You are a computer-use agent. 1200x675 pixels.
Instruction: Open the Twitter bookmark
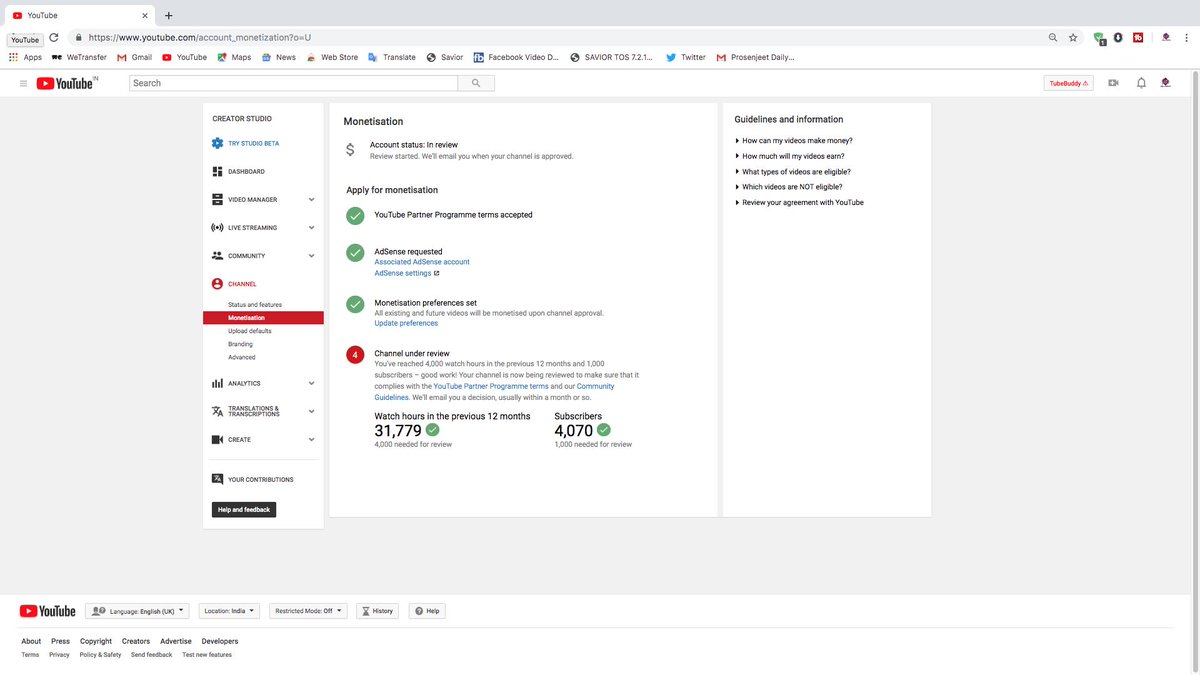[686, 57]
